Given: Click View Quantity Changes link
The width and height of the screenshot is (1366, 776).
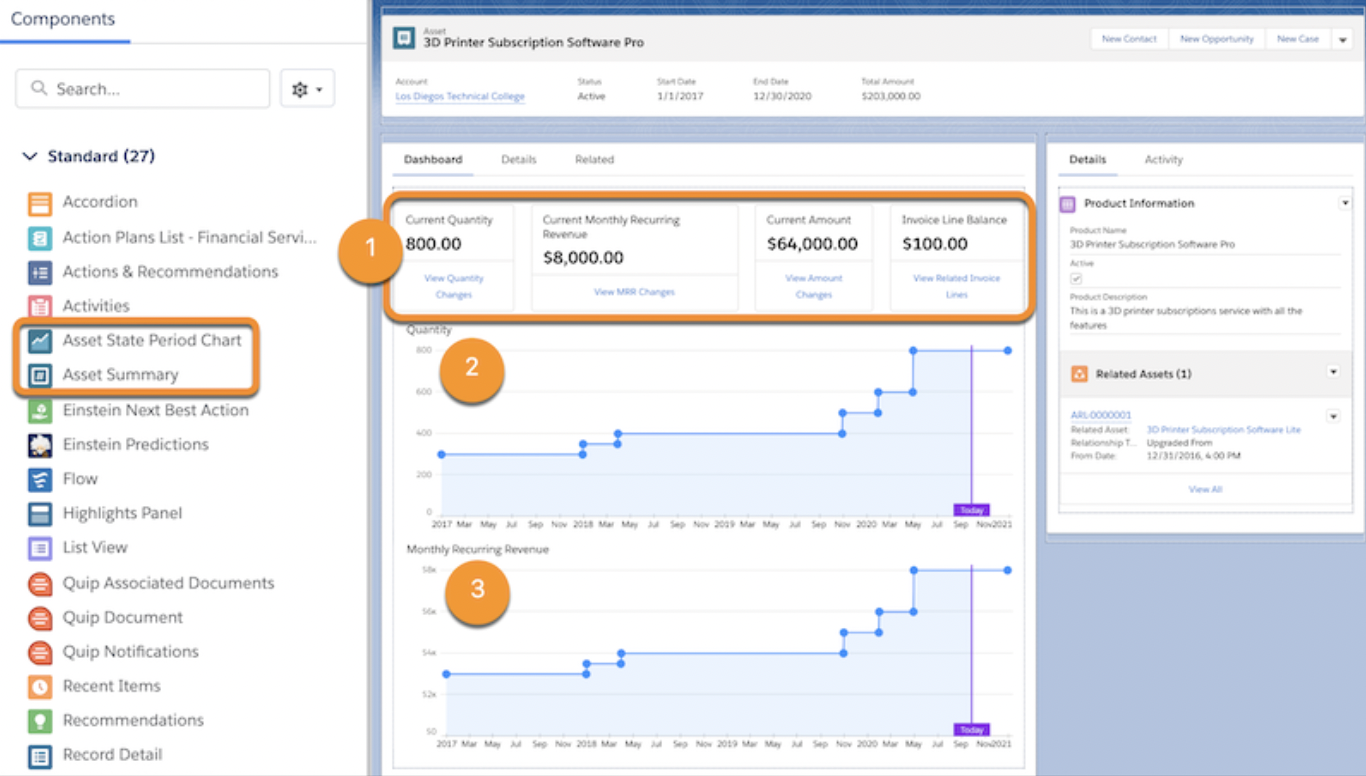Looking at the screenshot, I should click(x=454, y=286).
